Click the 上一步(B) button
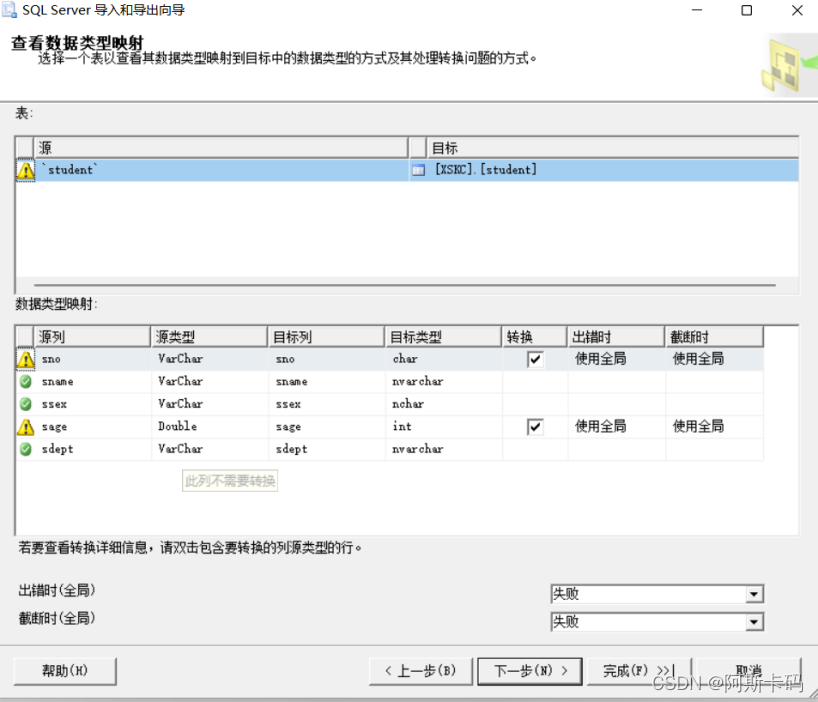 (x=421, y=671)
